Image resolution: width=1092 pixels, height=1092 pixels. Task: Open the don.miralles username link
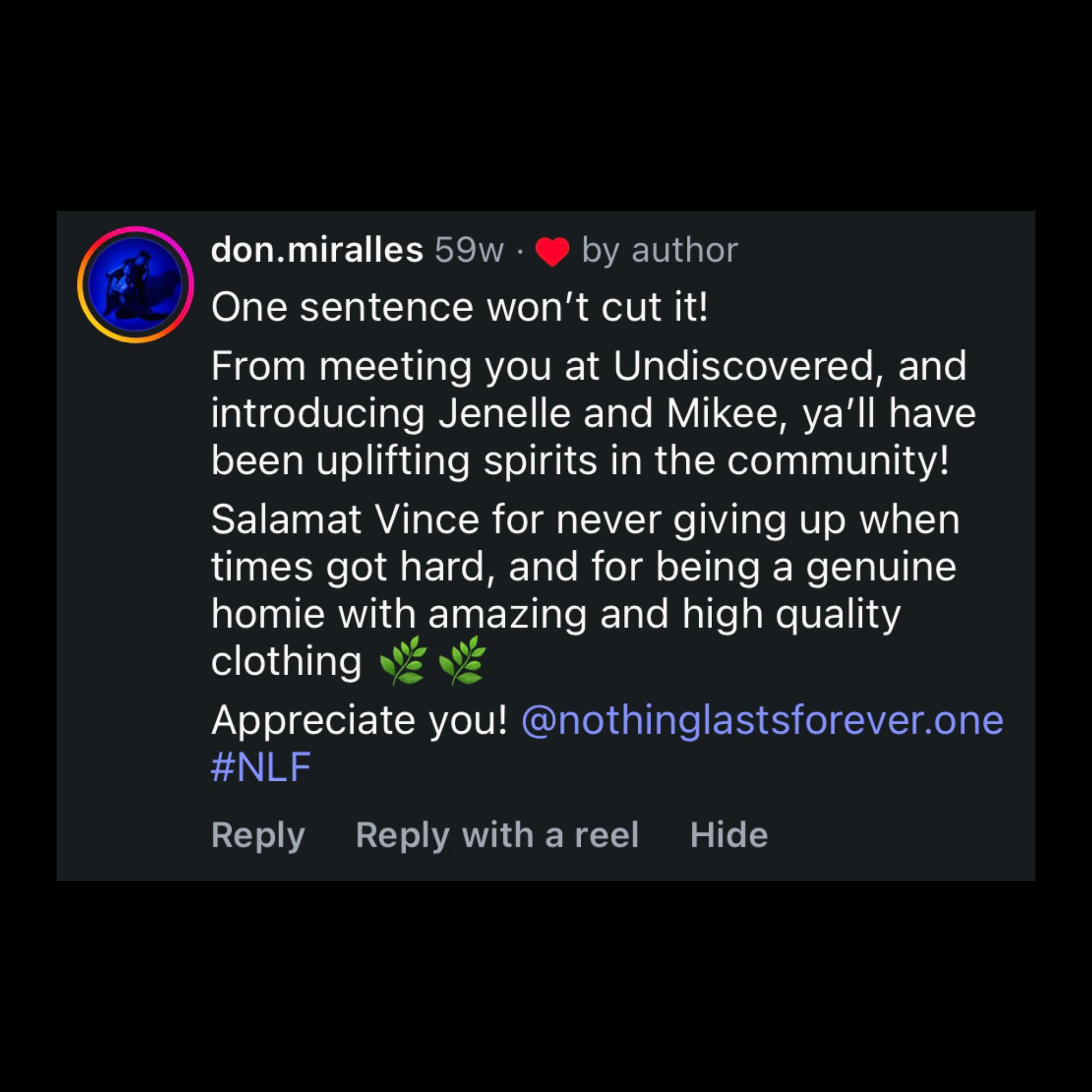317,250
